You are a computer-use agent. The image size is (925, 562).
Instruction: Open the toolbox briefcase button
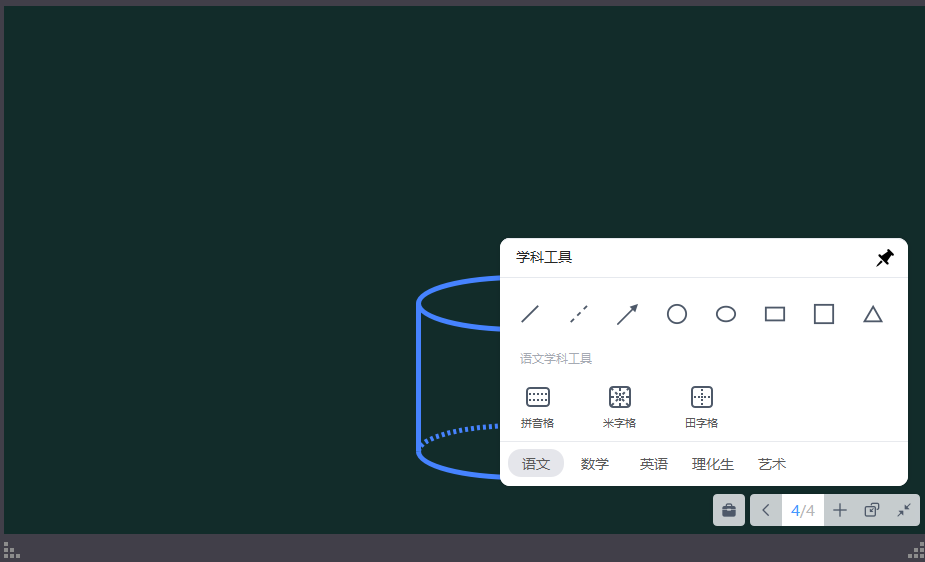[x=729, y=510]
